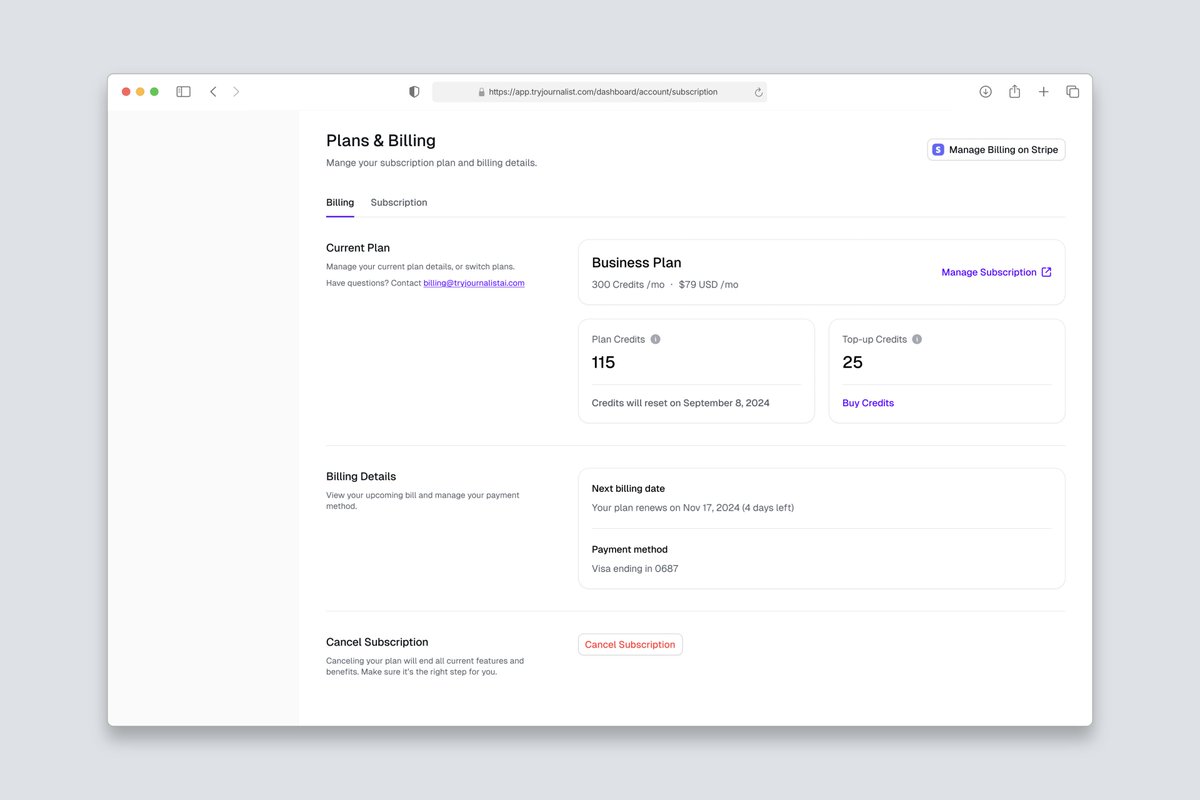Image resolution: width=1200 pixels, height=800 pixels.
Task: Go forward with the right chevron
Action: (x=236, y=92)
